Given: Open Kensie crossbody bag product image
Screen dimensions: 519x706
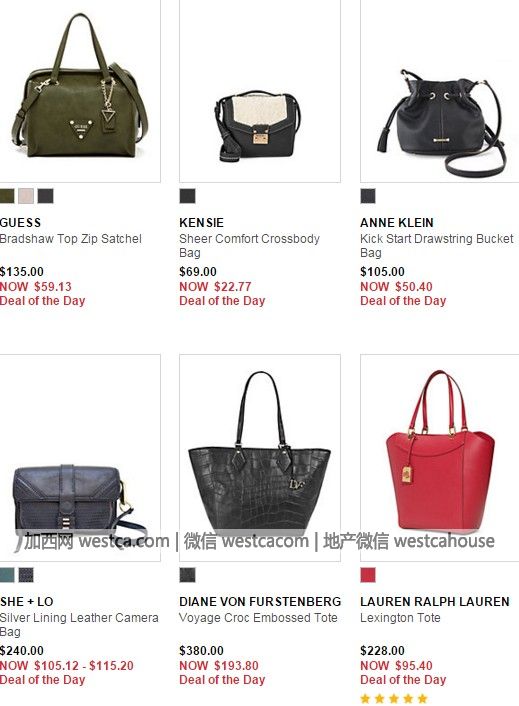Looking at the screenshot, I should pos(260,91).
